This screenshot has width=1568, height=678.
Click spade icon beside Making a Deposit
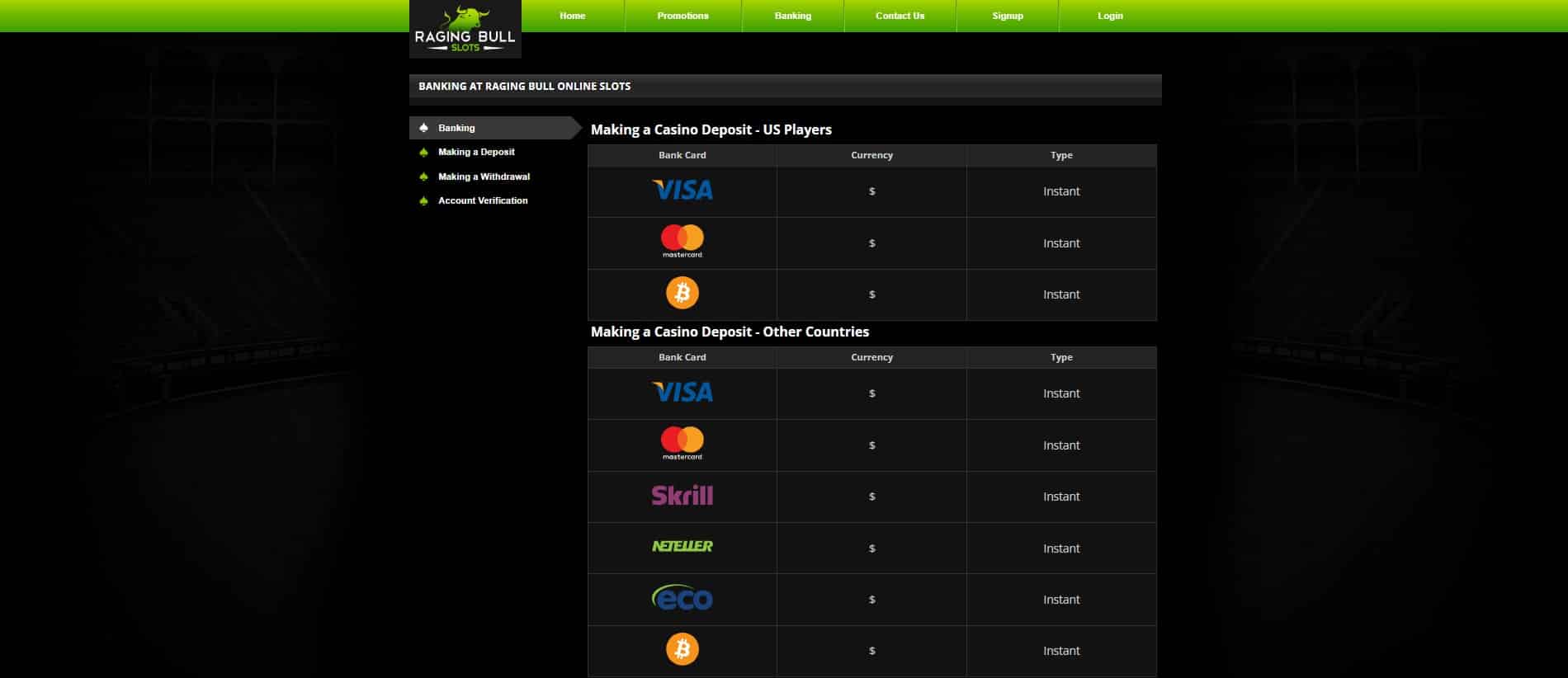pos(424,152)
